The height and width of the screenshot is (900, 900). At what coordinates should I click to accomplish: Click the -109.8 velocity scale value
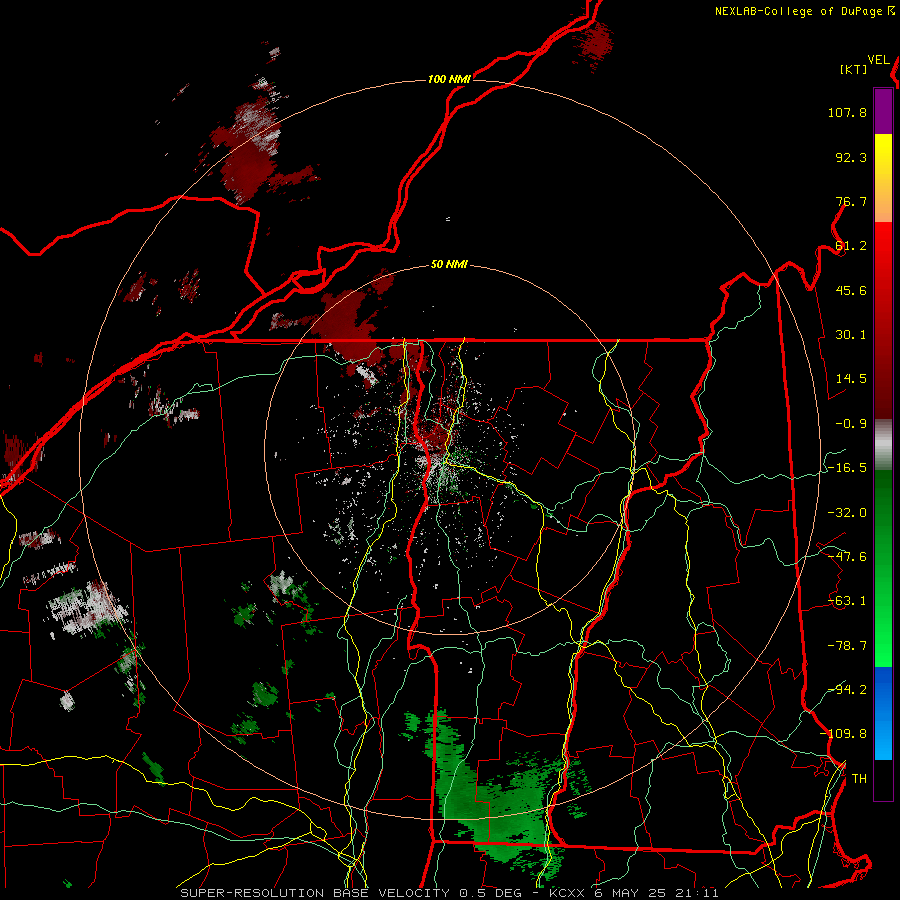pos(843,734)
